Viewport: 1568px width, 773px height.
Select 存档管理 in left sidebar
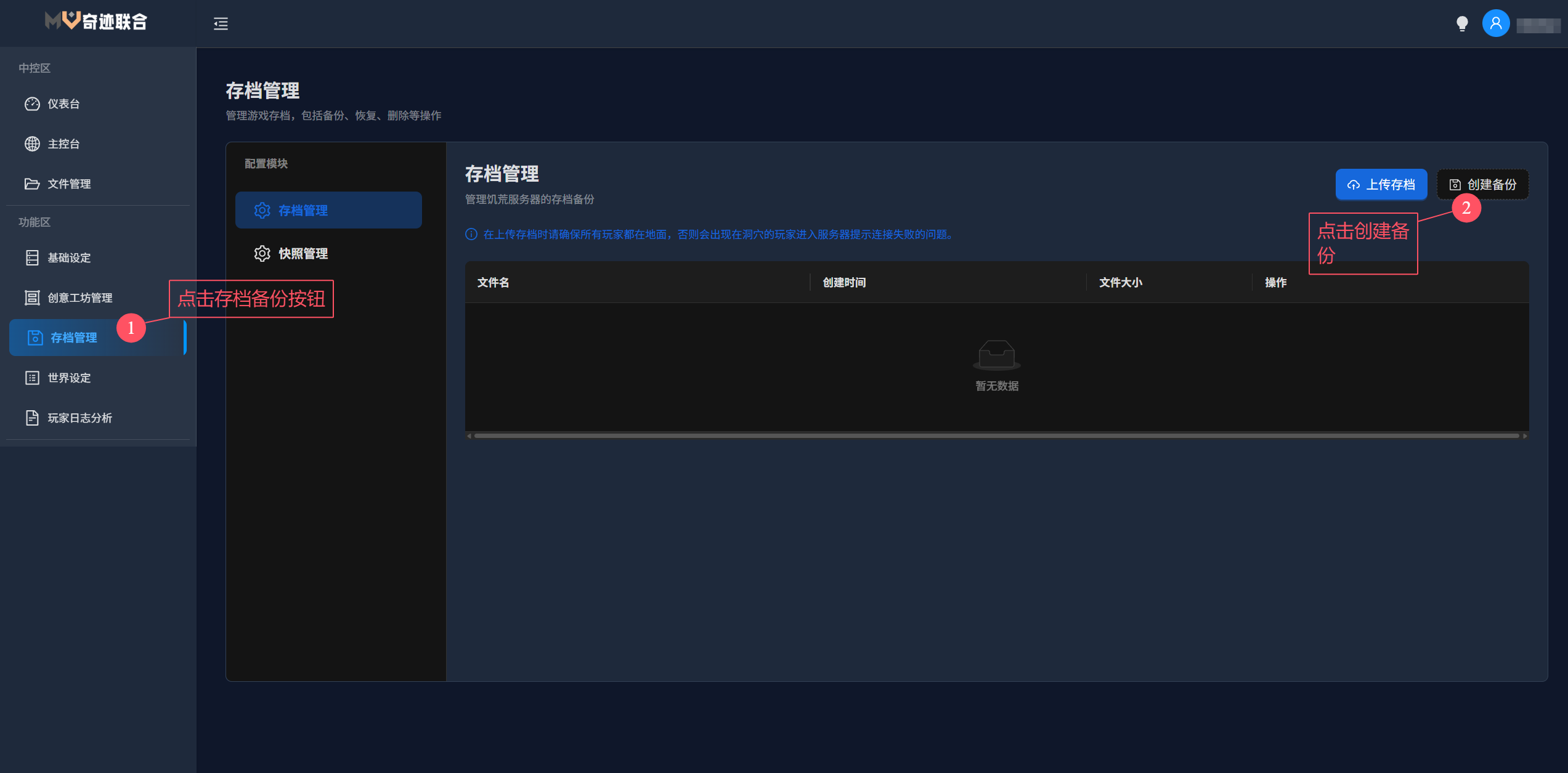point(73,338)
